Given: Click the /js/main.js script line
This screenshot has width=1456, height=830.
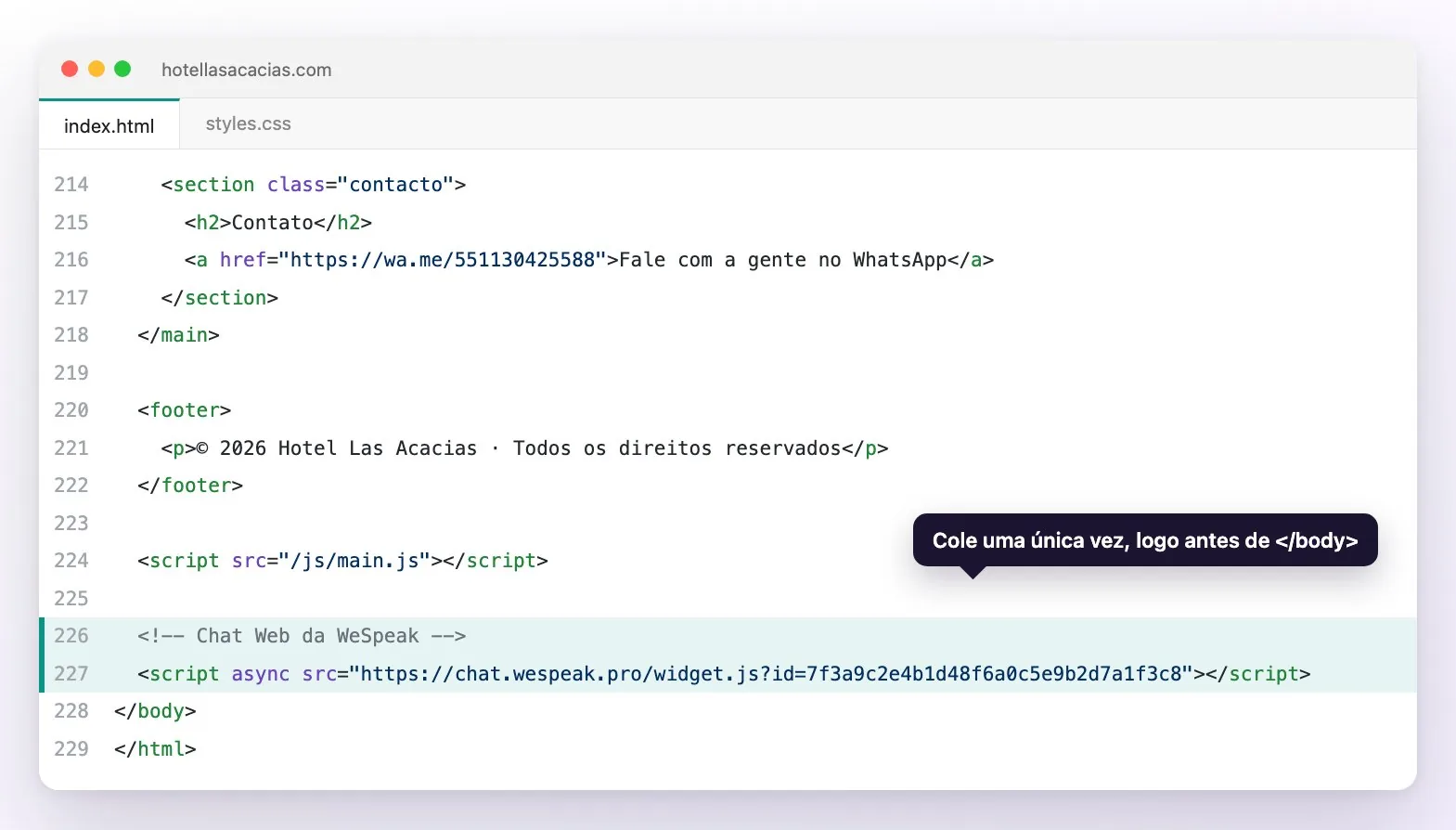Looking at the screenshot, I should click(x=342, y=561).
